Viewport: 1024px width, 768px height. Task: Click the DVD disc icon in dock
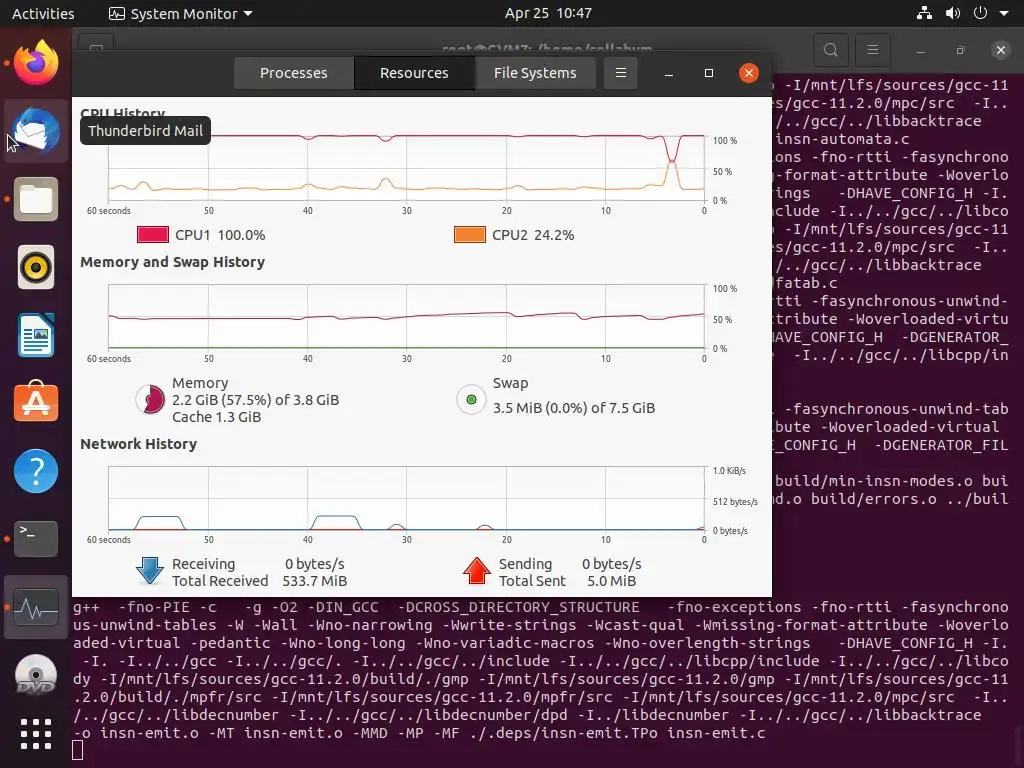[x=36, y=675]
